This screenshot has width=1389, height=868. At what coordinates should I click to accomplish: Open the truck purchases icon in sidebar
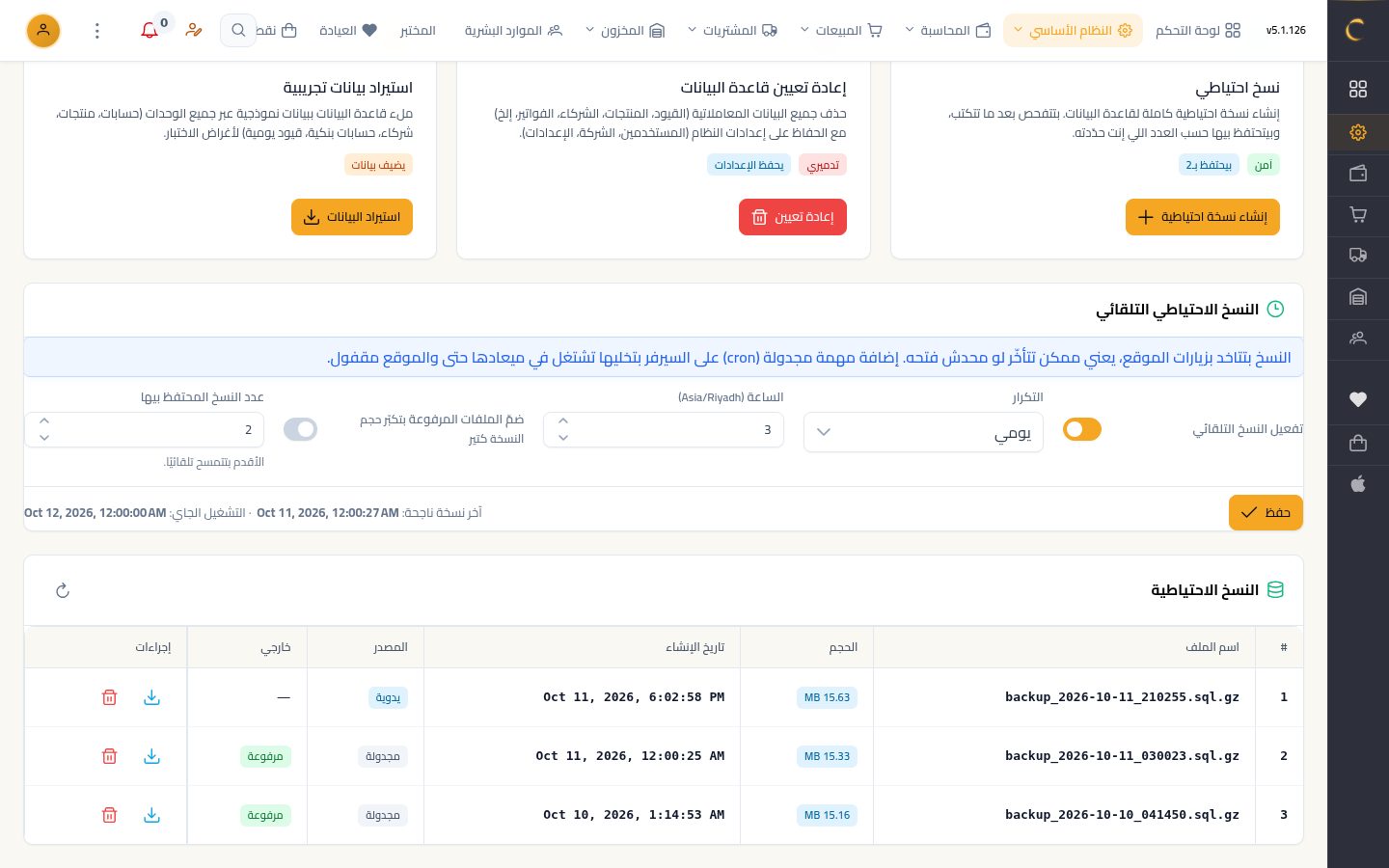pyautogui.click(x=1358, y=256)
